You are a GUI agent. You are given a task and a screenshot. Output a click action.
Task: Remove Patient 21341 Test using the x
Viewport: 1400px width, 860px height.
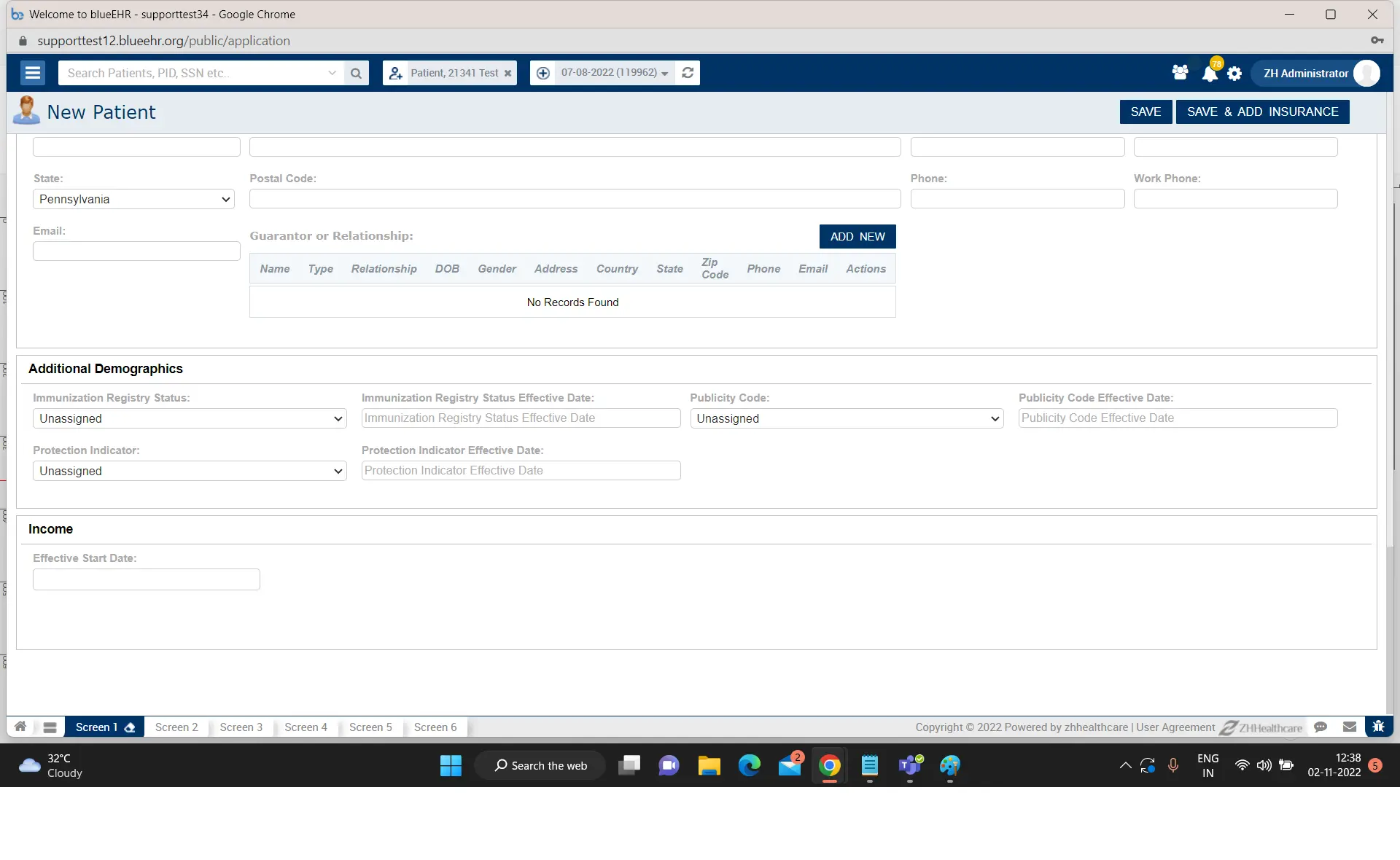pos(508,73)
